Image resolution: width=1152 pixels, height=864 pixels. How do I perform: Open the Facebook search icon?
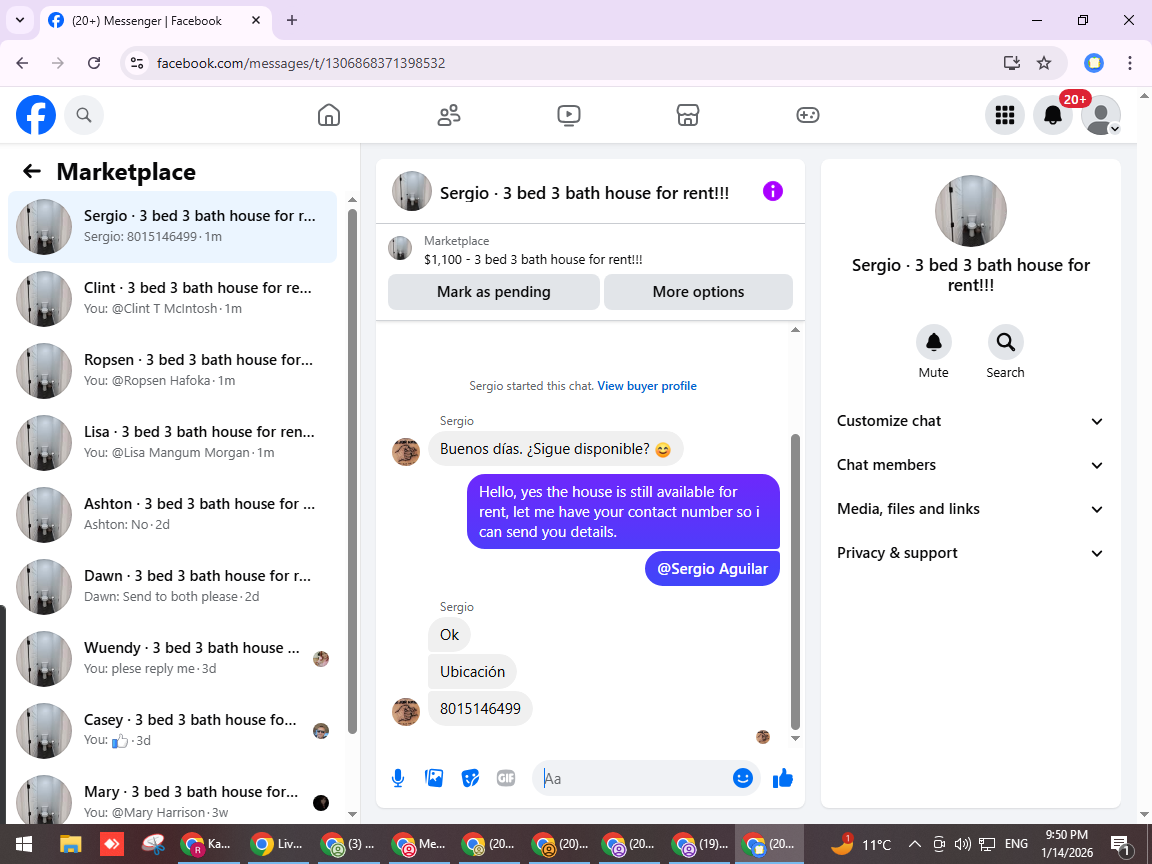[84, 115]
